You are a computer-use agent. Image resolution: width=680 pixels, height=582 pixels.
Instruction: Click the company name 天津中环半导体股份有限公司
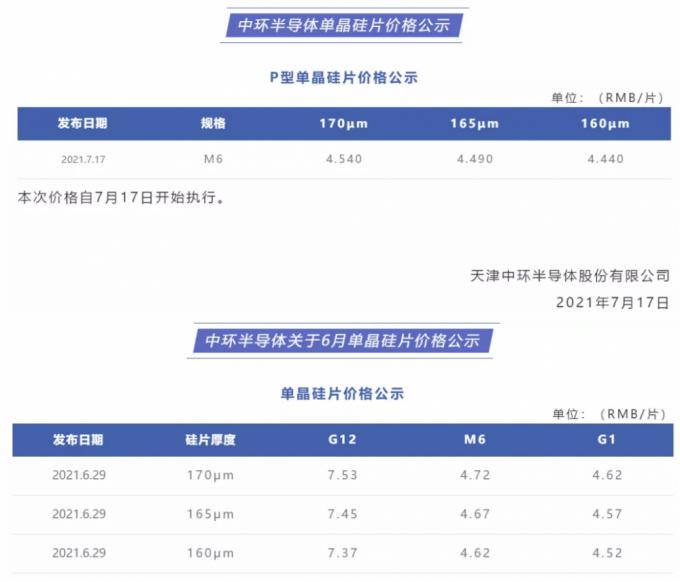pos(570,276)
